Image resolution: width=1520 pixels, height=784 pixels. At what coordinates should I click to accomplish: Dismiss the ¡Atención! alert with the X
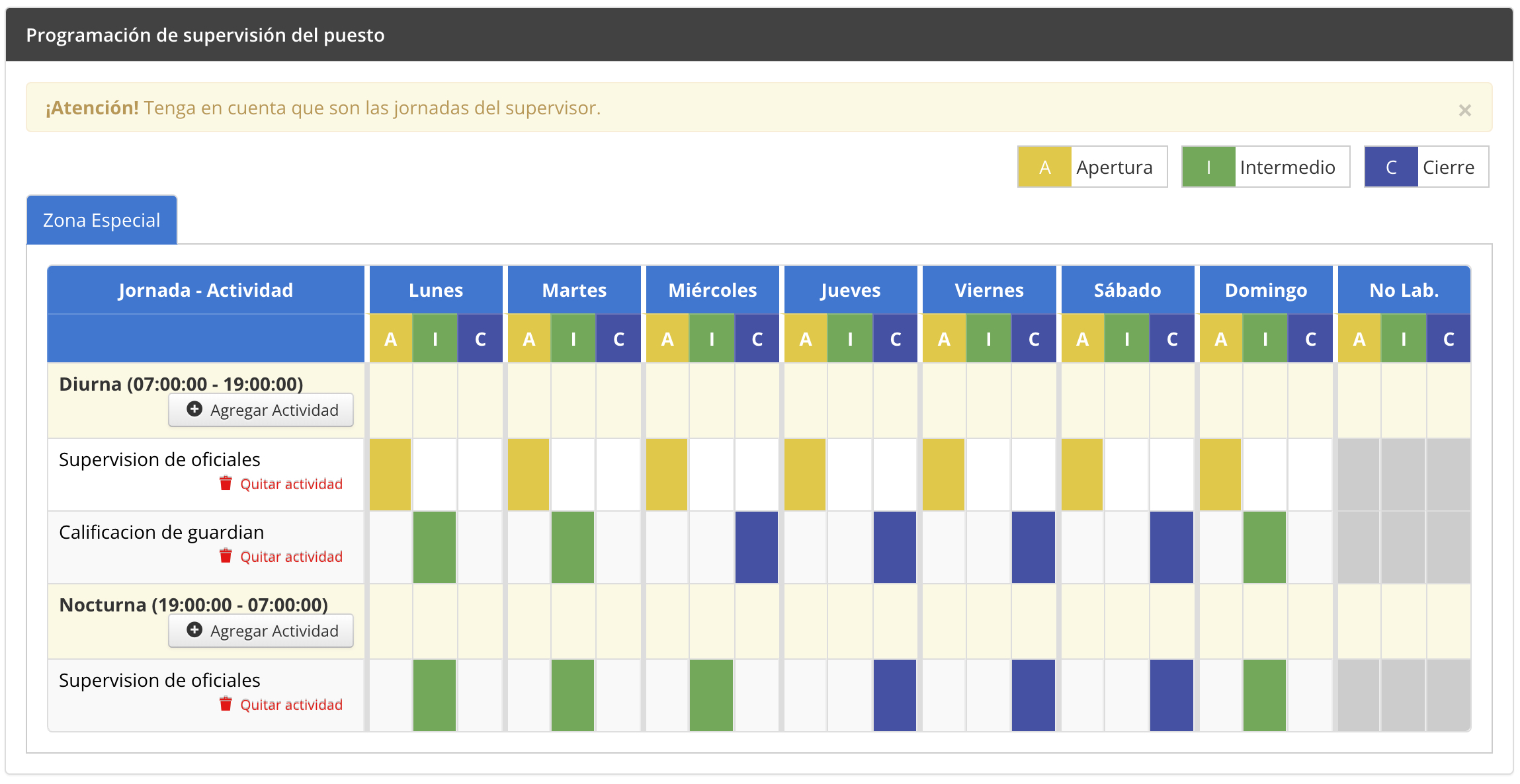1464,110
